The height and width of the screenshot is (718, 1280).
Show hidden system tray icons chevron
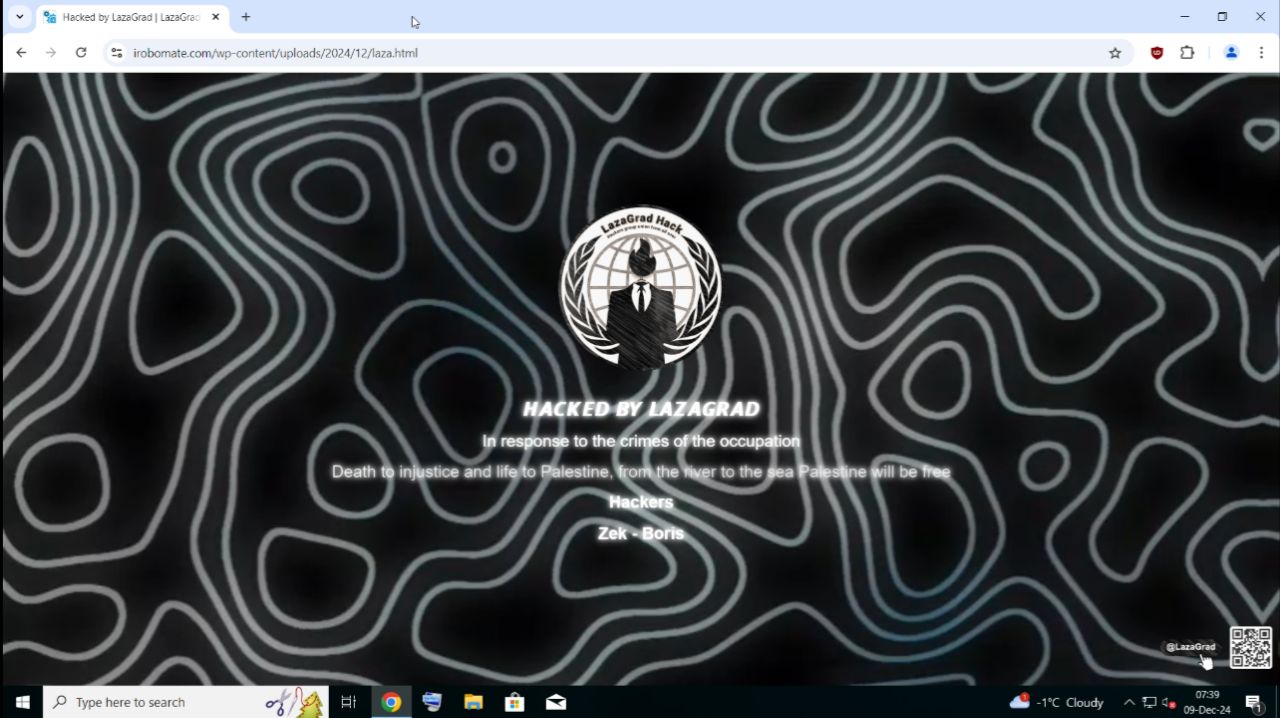point(1129,702)
